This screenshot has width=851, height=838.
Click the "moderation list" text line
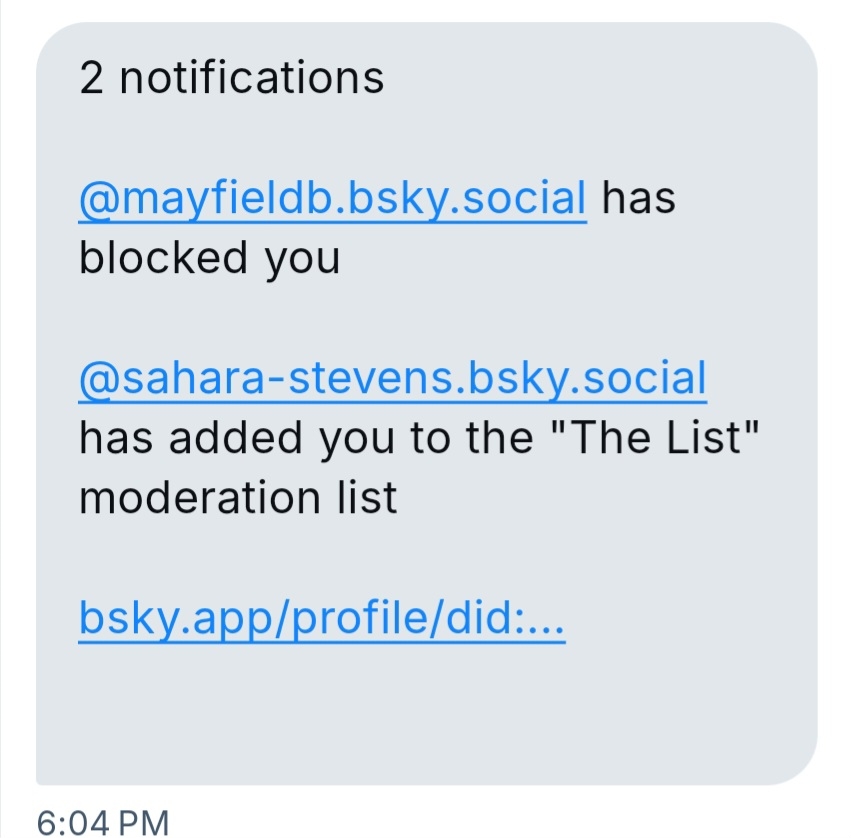point(238,497)
